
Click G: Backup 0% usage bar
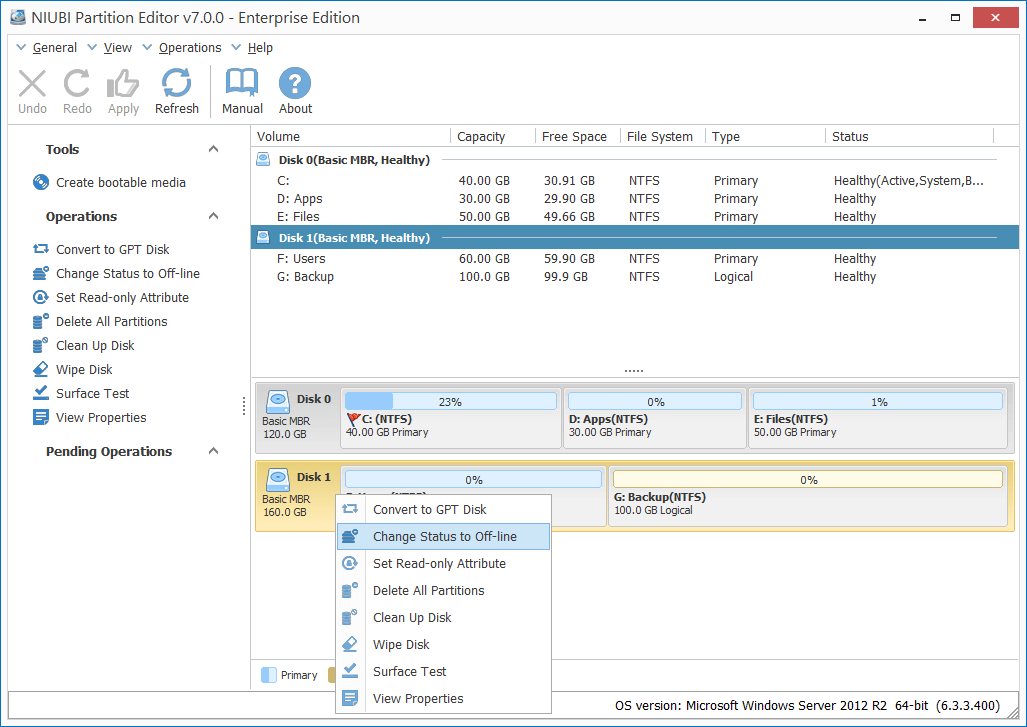[808, 479]
